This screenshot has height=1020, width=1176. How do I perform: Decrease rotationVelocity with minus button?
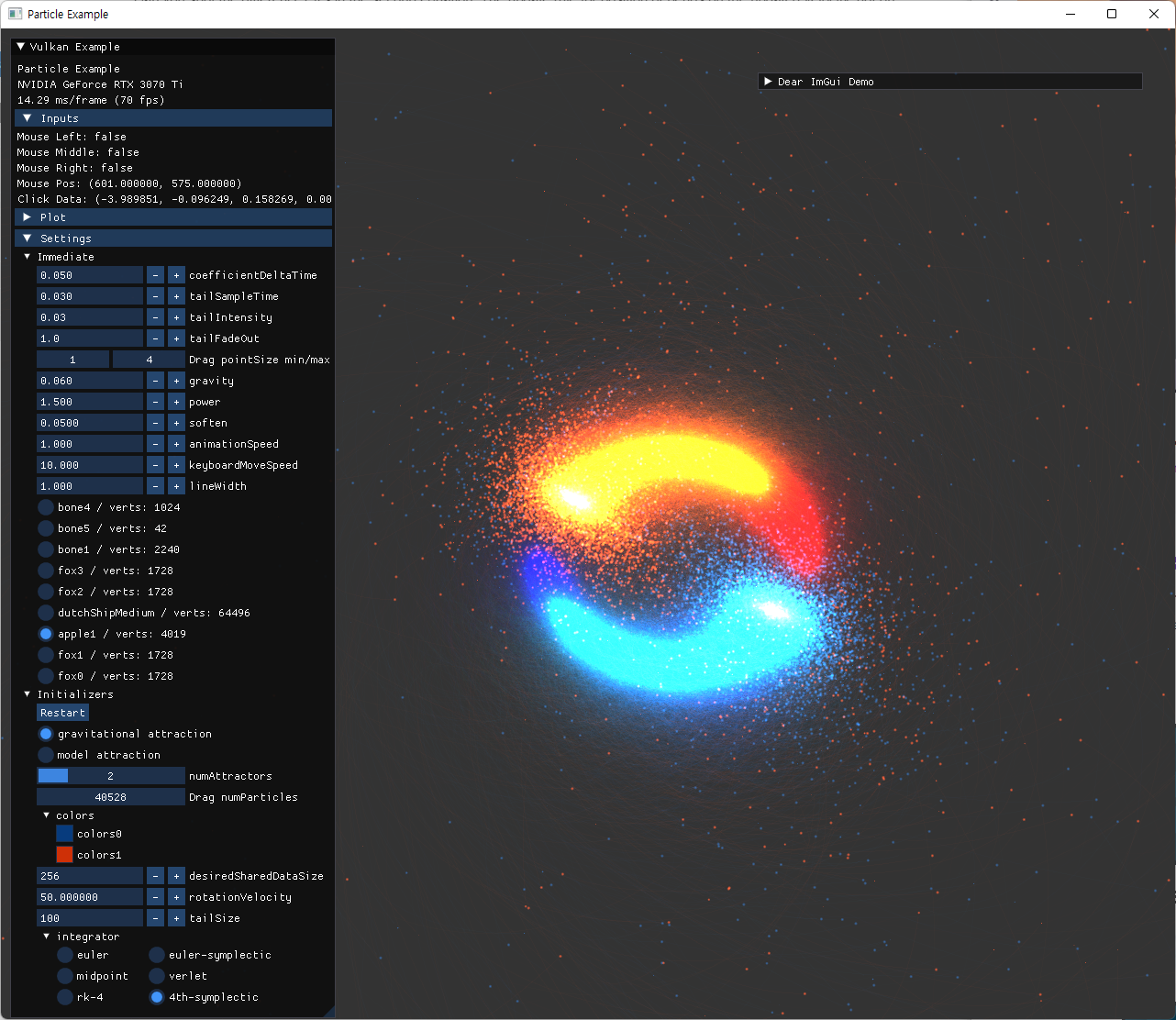point(155,897)
